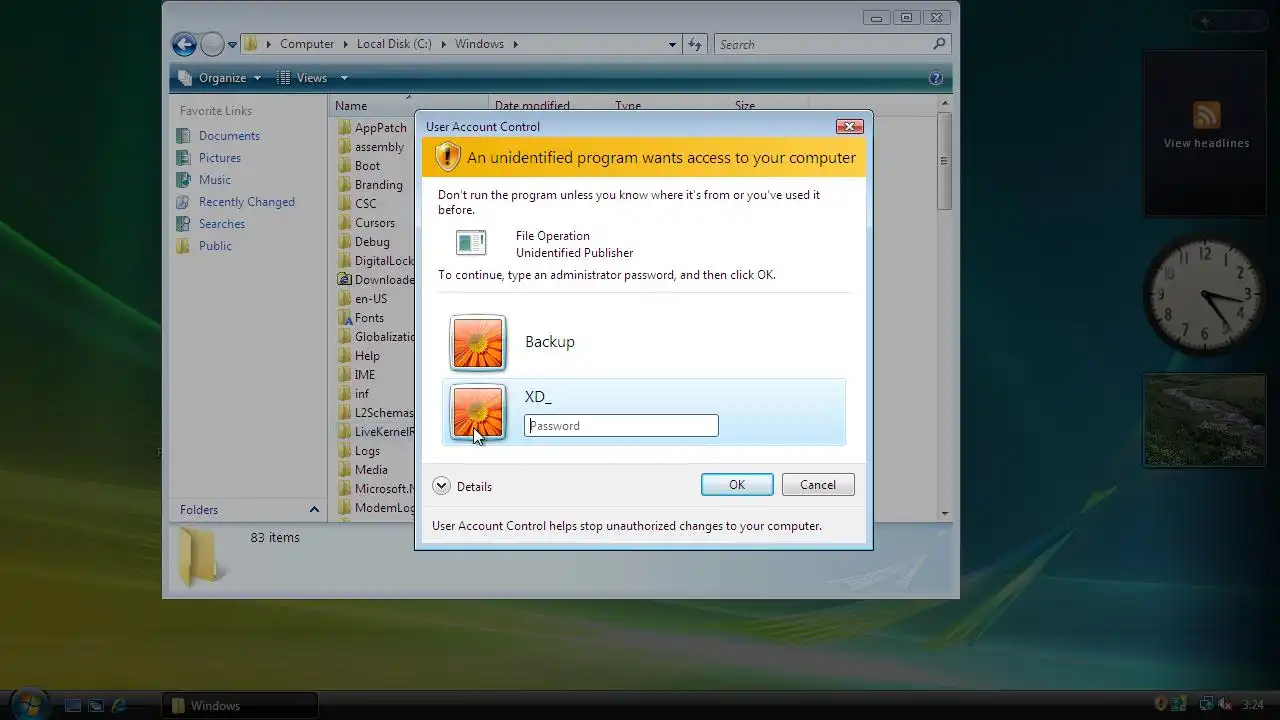Click the scrollbar down arrow in Explorer
The width and height of the screenshot is (1280, 720).
pos(945,513)
